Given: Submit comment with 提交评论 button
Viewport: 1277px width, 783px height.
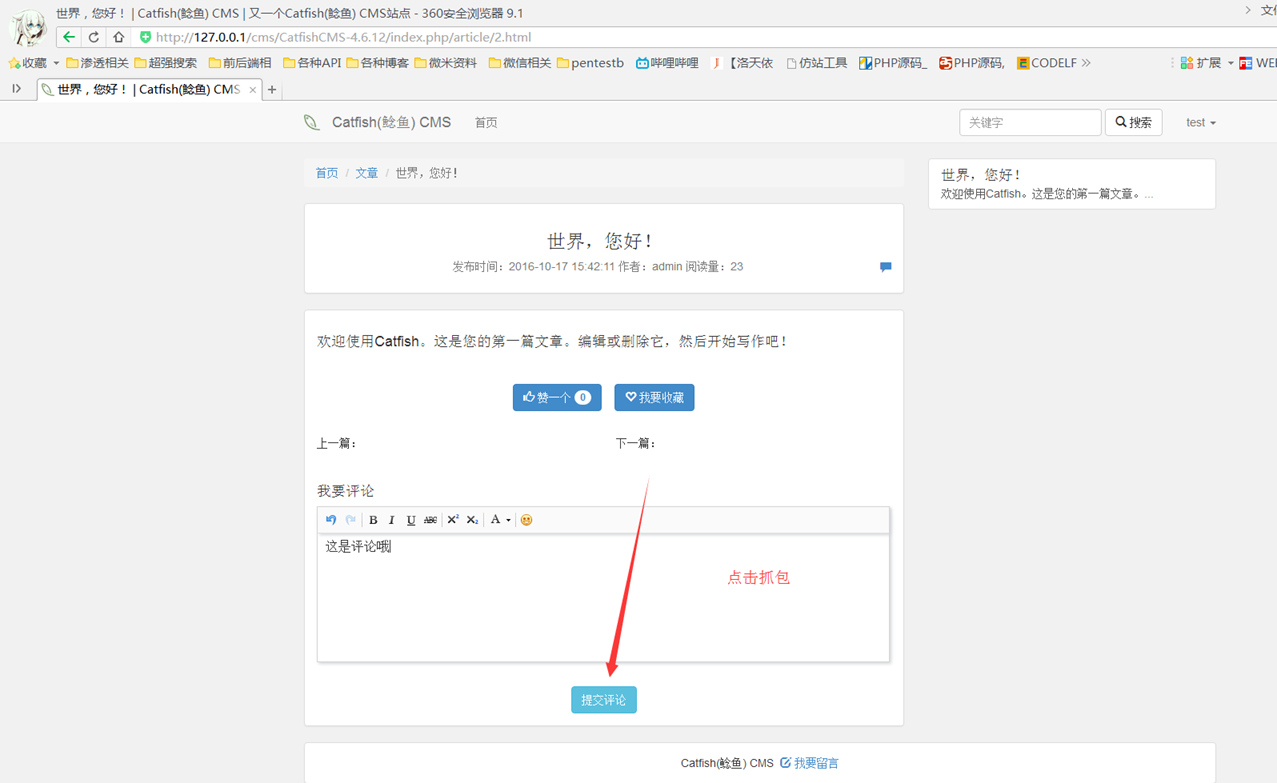Looking at the screenshot, I should pos(604,700).
